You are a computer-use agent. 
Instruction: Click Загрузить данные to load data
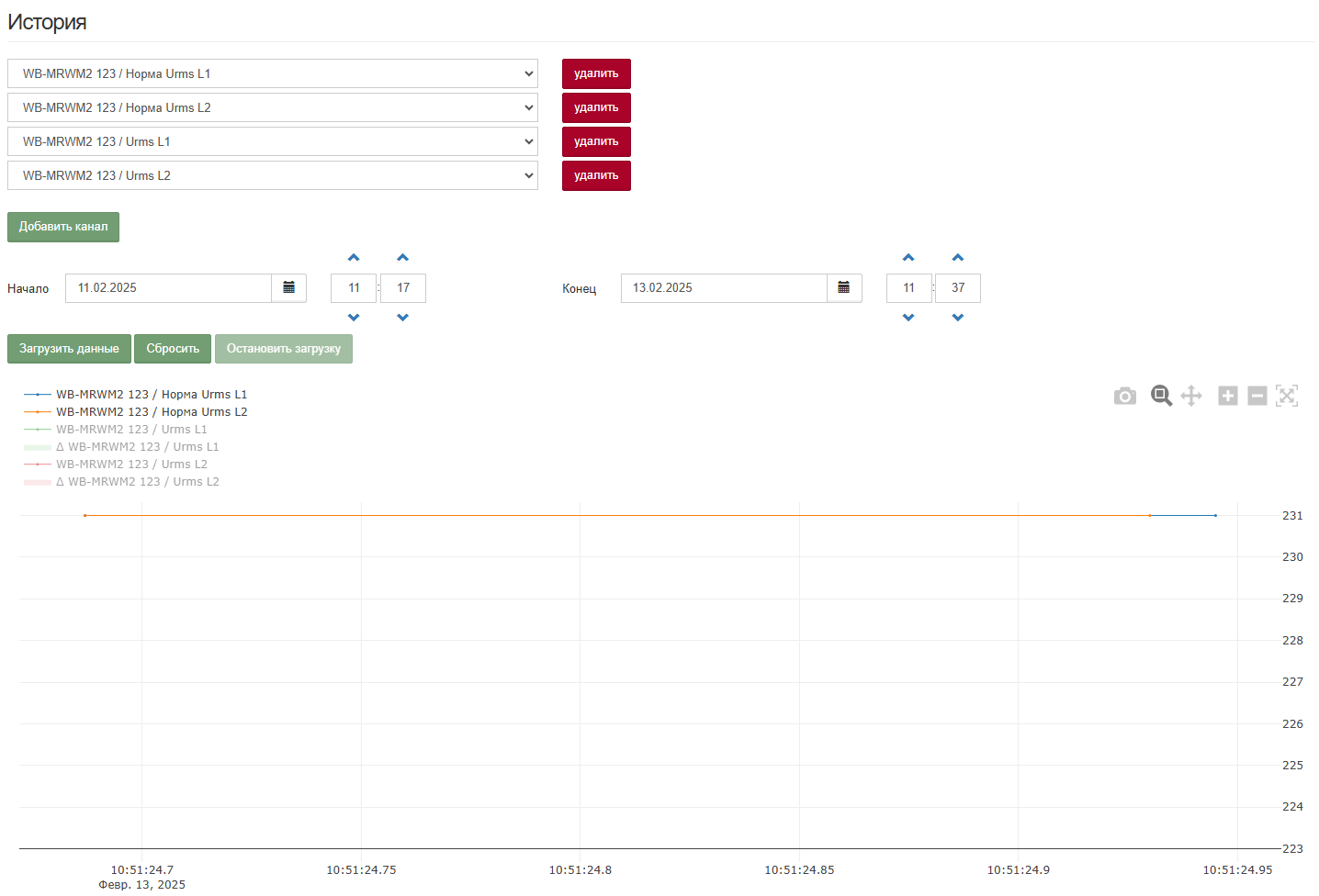coord(69,349)
